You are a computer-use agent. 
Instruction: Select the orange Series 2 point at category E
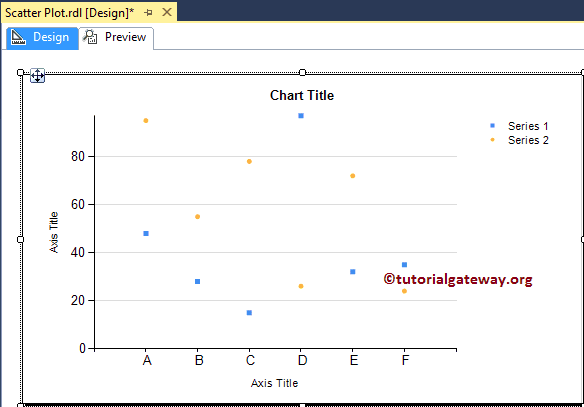tap(353, 176)
